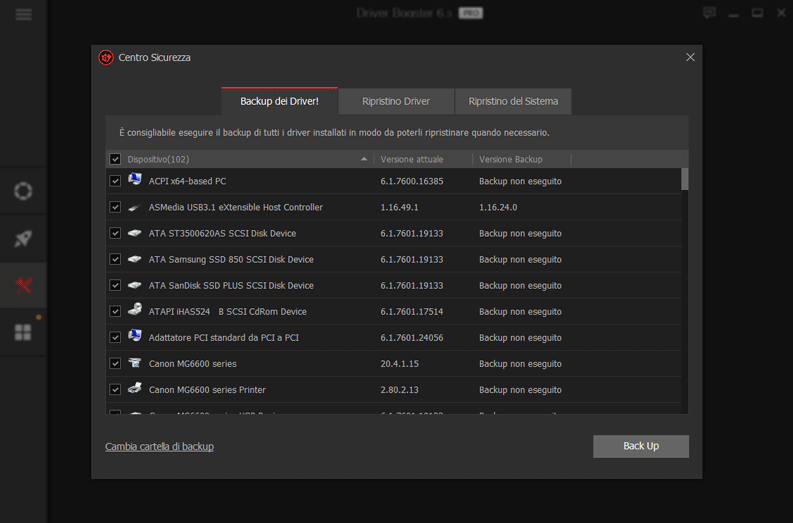The image size is (793, 523).
Task: Click the Centro Sicurezza logo icon
Action: tap(106, 58)
